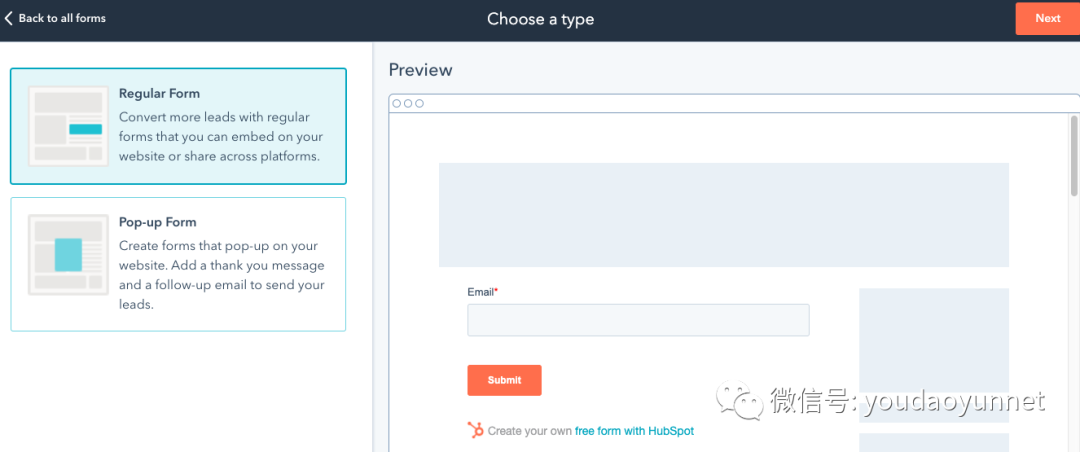Click the Regular Form description text
Image resolution: width=1080 pixels, height=452 pixels.
220,136
